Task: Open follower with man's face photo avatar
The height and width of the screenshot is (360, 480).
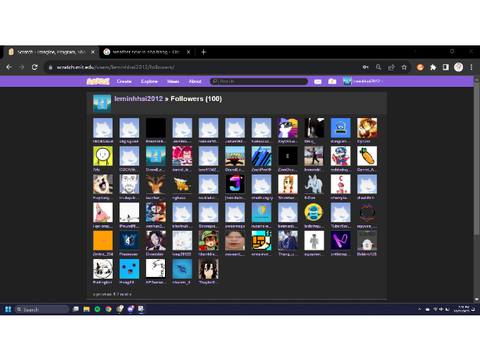Action: (235, 241)
